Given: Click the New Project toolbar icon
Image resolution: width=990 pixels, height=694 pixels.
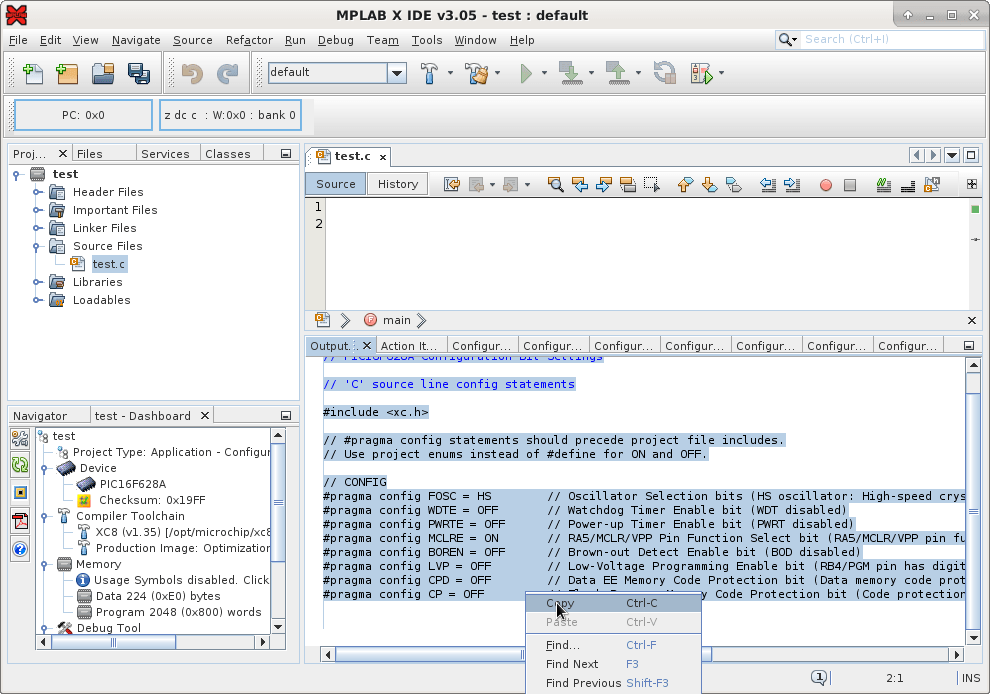Looking at the screenshot, I should pos(67,73).
